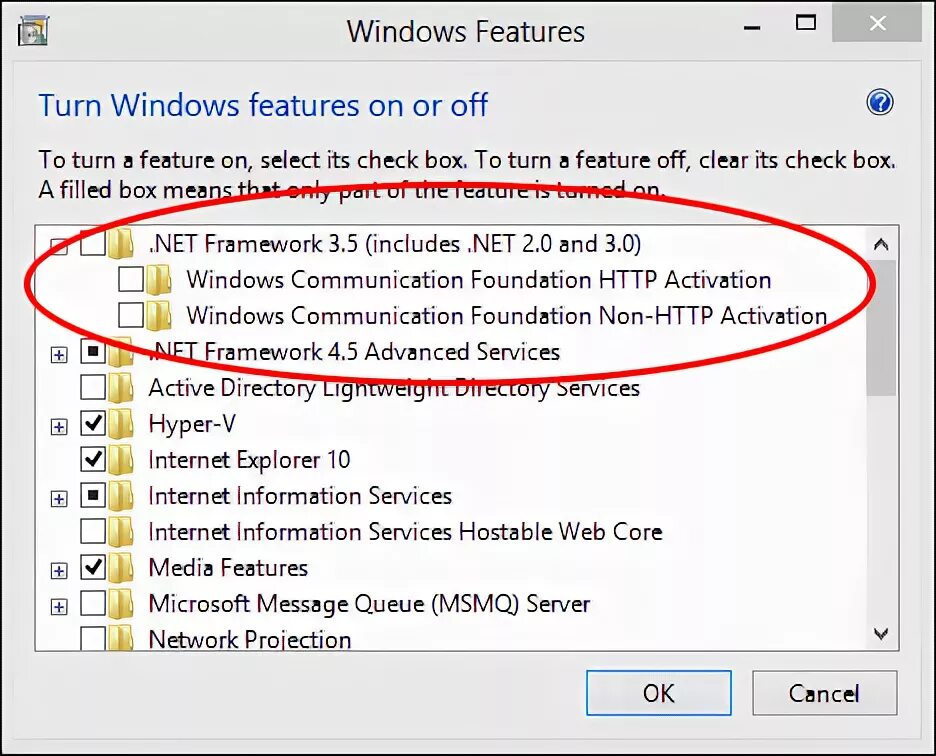Confirm changes with the OK button
This screenshot has height=756, width=936.
[658, 693]
